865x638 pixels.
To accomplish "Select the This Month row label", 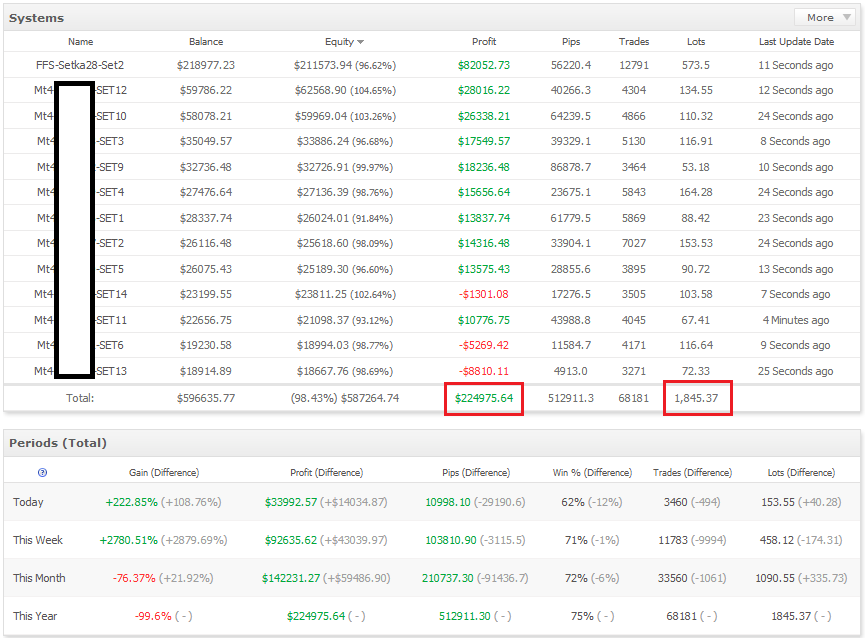I will tap(39, 578).
